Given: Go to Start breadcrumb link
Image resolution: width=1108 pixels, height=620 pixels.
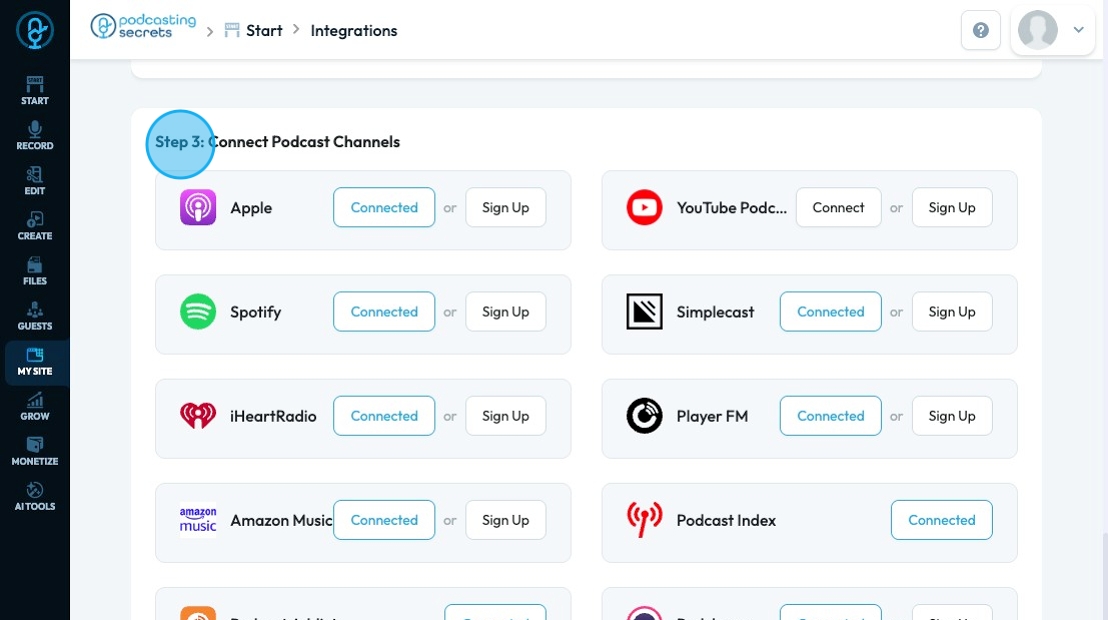Looking at the screenshot, I should [264, 30].
